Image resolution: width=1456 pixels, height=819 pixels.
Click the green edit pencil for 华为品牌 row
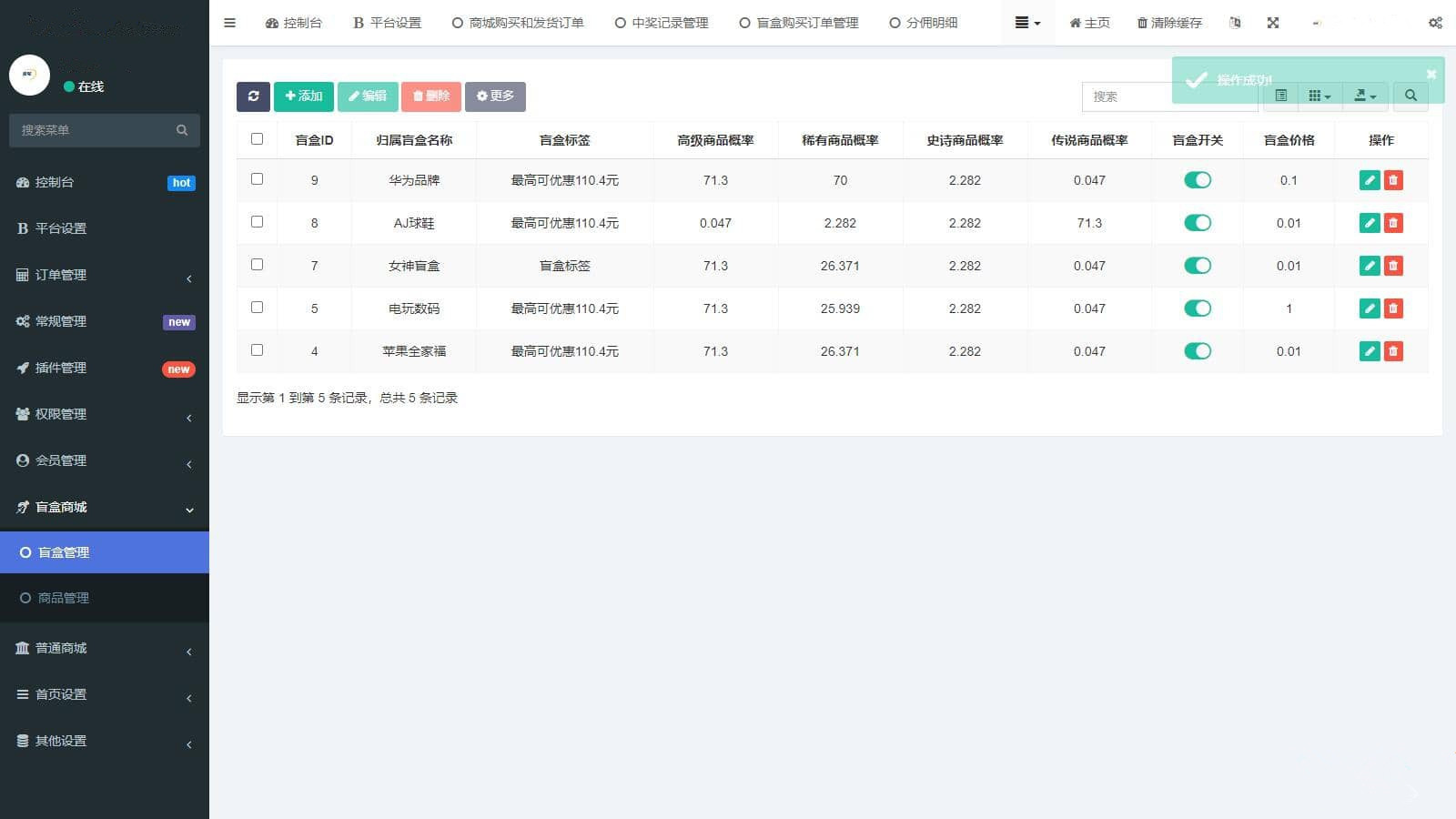1370,180
